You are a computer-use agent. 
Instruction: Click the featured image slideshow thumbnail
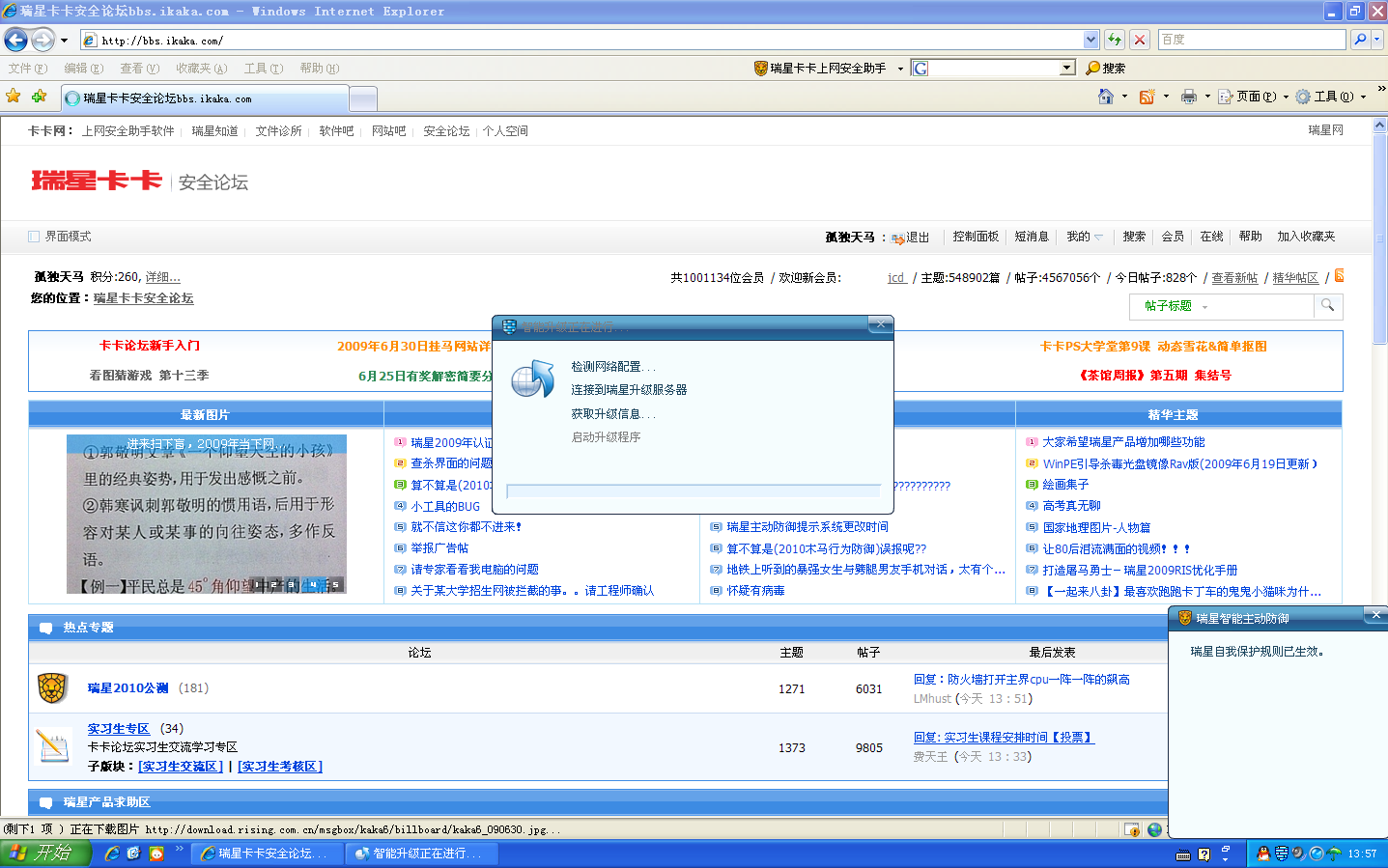[x=207, y=514]
